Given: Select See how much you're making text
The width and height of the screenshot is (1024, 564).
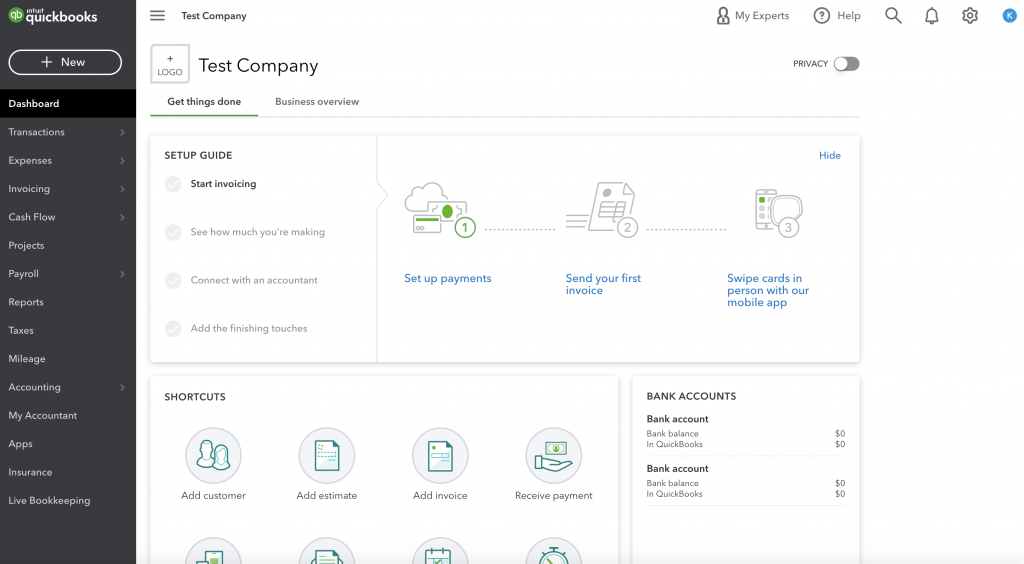Looking at the screenshot, I should click(x=257, y=232).
